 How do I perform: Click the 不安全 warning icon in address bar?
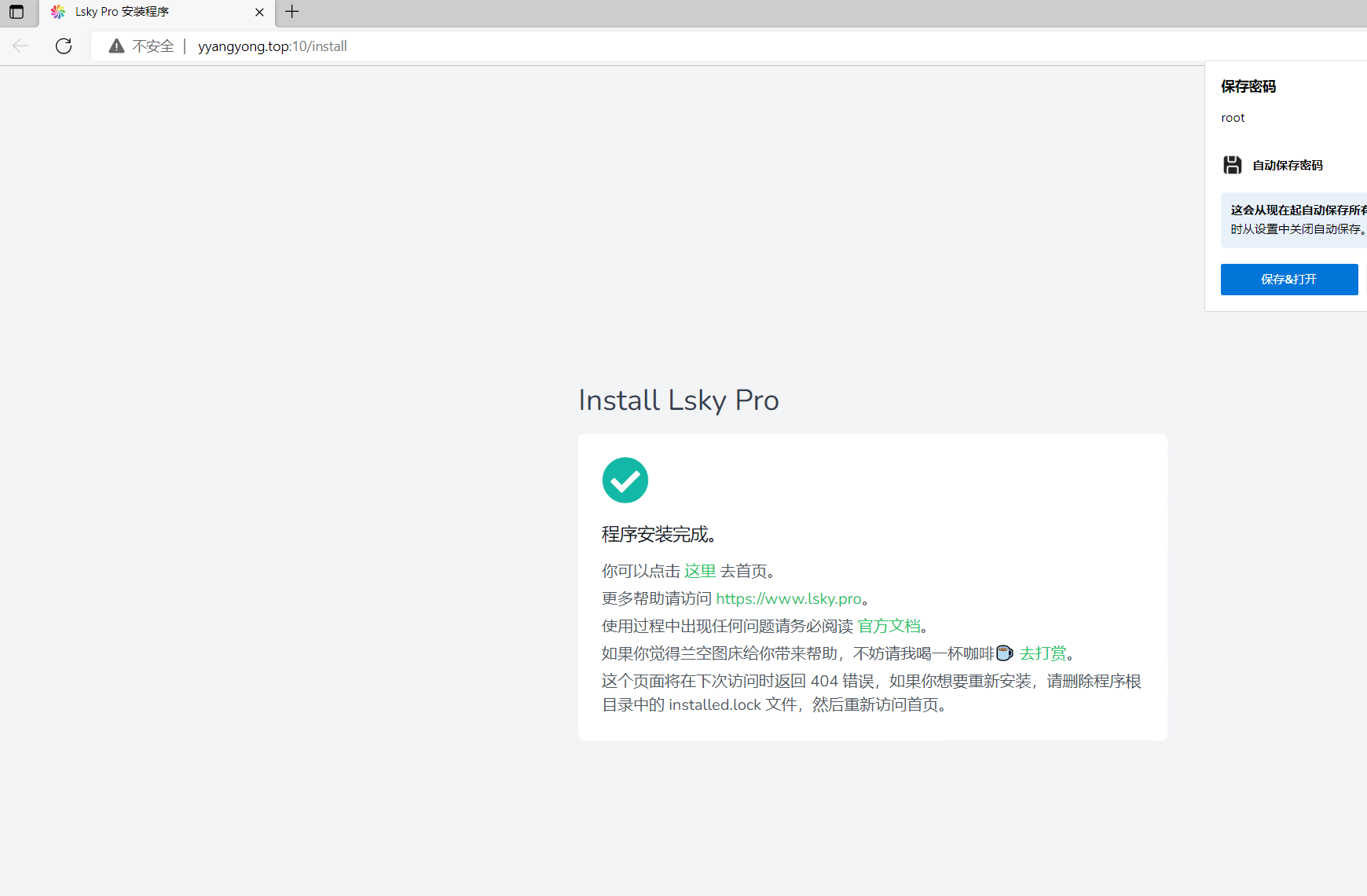point(116,46)
